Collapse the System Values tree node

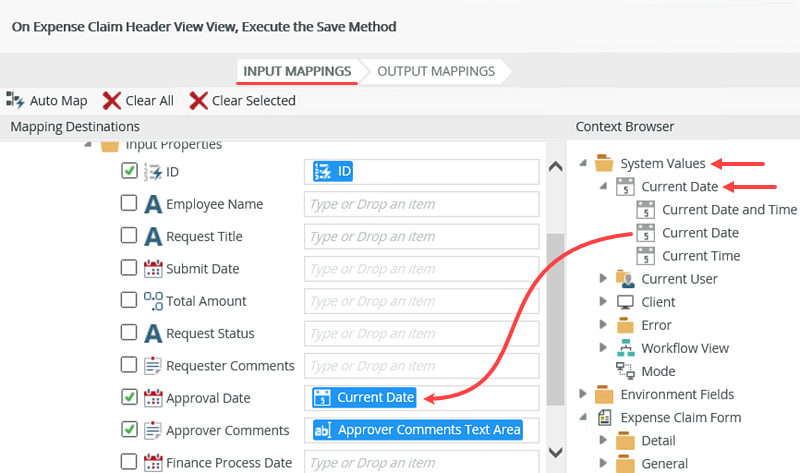click(582, 163)
